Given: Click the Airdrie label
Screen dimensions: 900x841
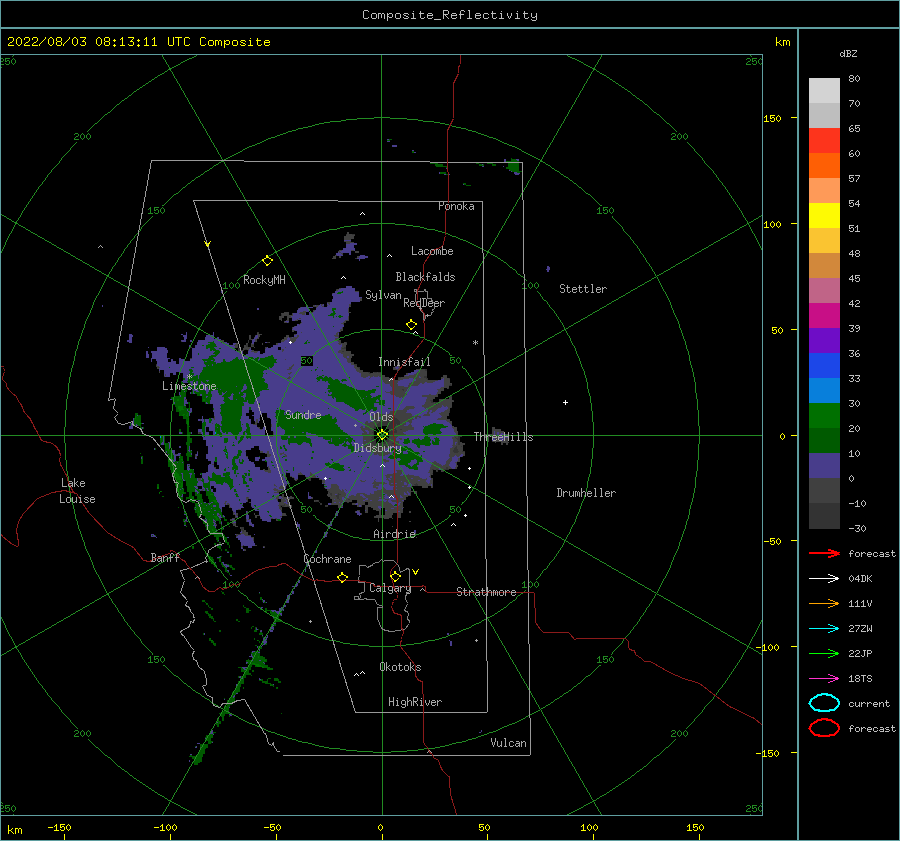Looking at the screenshot, I should [394, 534].
